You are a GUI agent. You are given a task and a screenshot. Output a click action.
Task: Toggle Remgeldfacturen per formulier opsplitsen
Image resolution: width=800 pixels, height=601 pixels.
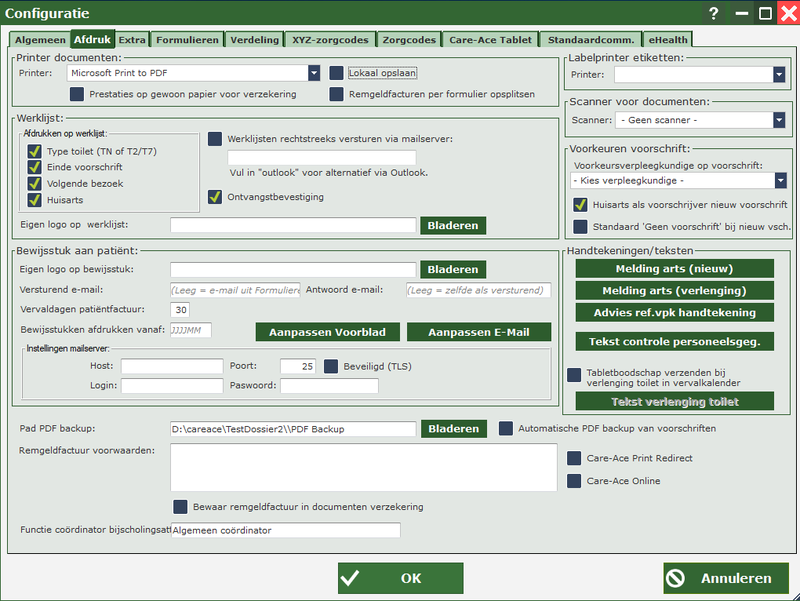336,94
